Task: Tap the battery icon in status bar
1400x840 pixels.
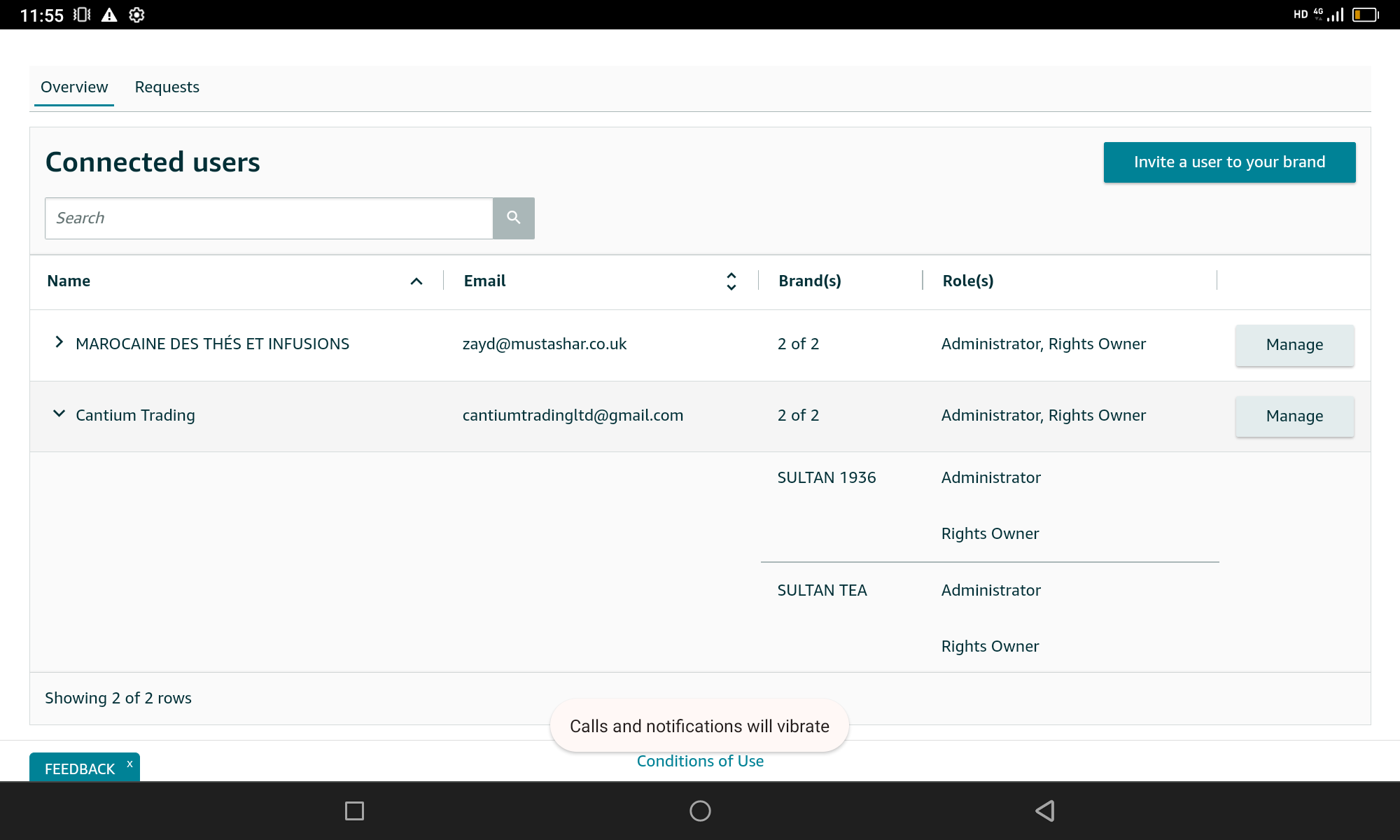Action: (x=1365, y=15)
